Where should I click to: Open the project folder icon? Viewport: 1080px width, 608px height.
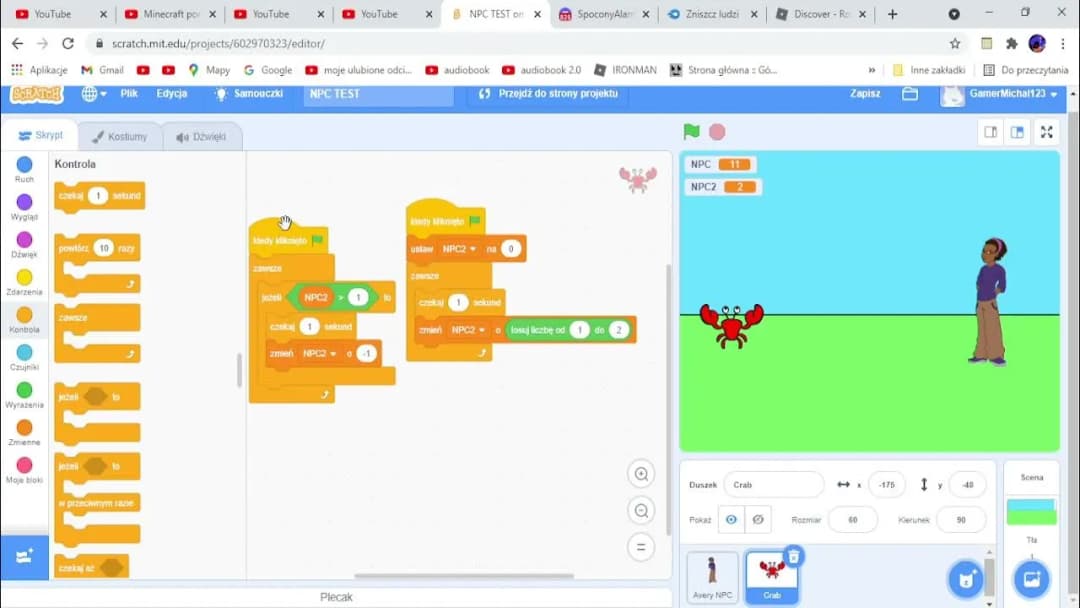coord(910,93)
